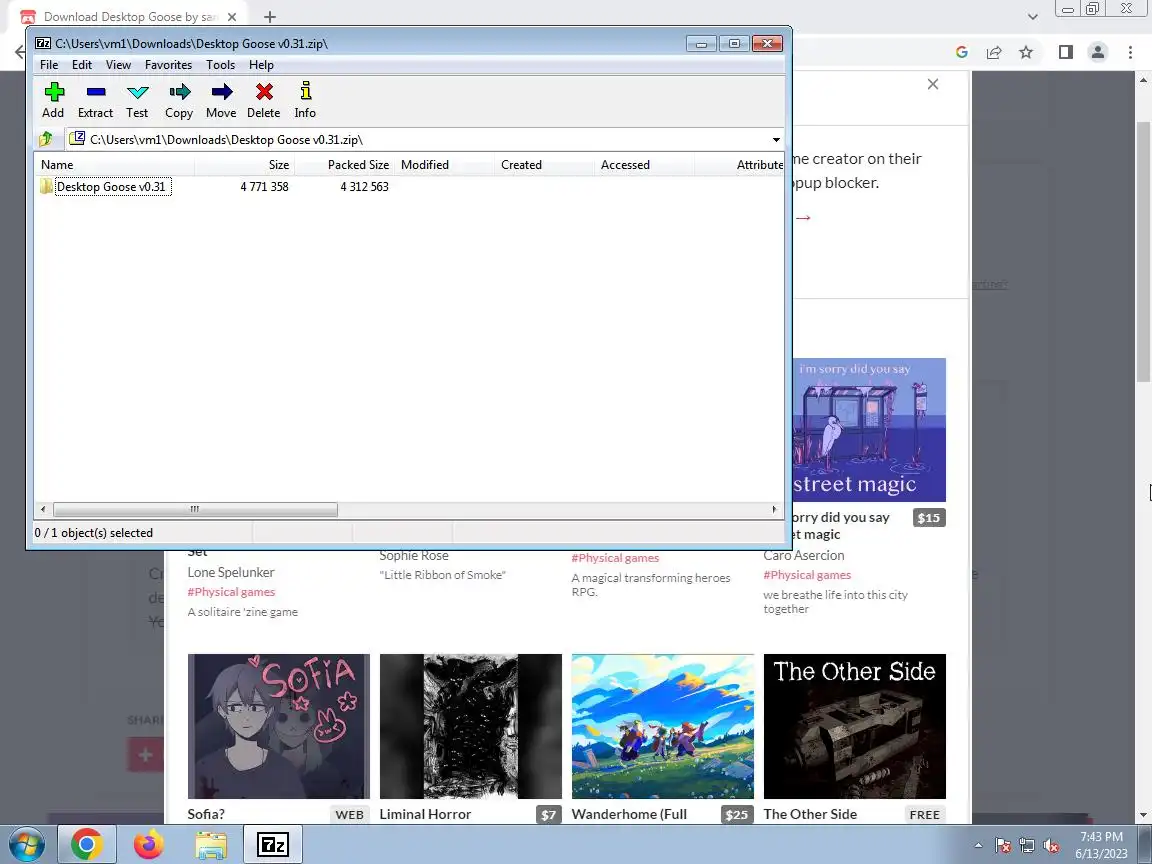
Task: Click #Physical games tag under Lone Spelunker
Action: click(x=231, y=592)
